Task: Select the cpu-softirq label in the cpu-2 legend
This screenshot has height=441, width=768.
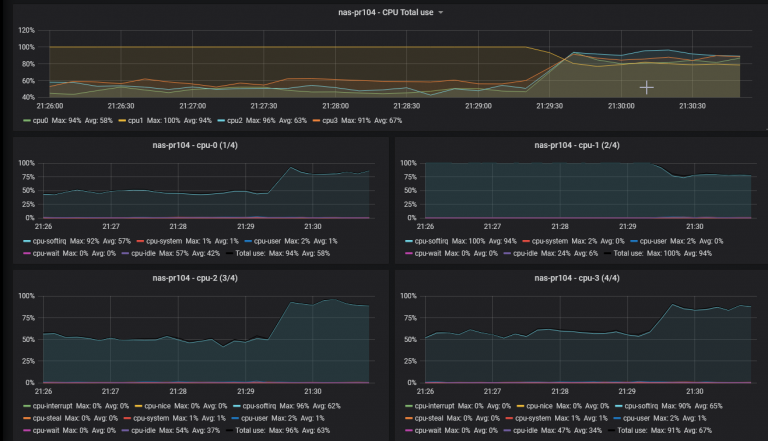Action: pos(259,406)
